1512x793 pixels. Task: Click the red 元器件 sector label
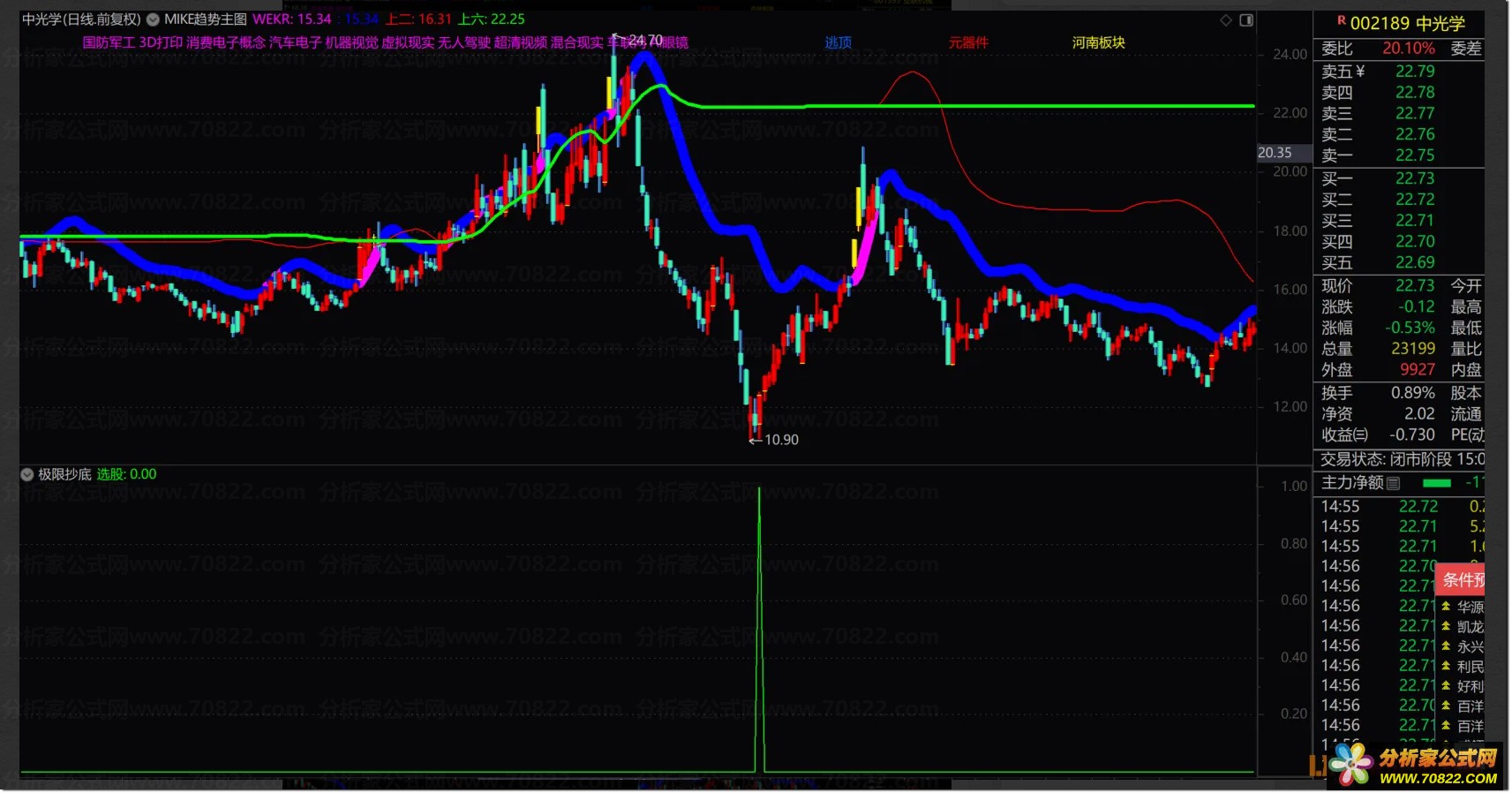(x=968, y=42)
